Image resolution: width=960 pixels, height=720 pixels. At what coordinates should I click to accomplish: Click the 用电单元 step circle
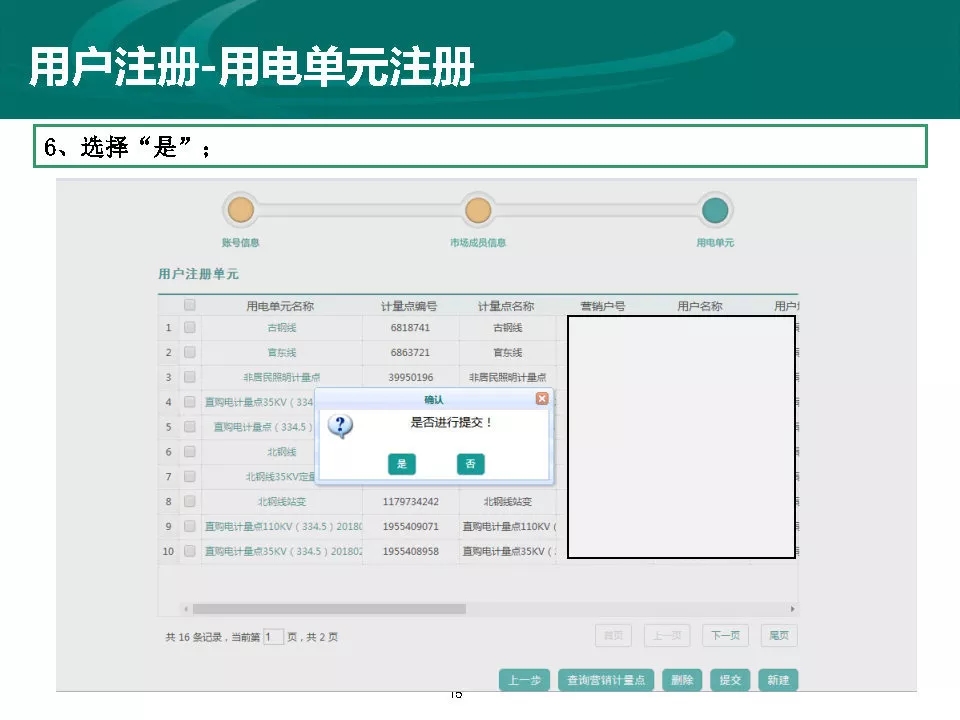(715, 210)
